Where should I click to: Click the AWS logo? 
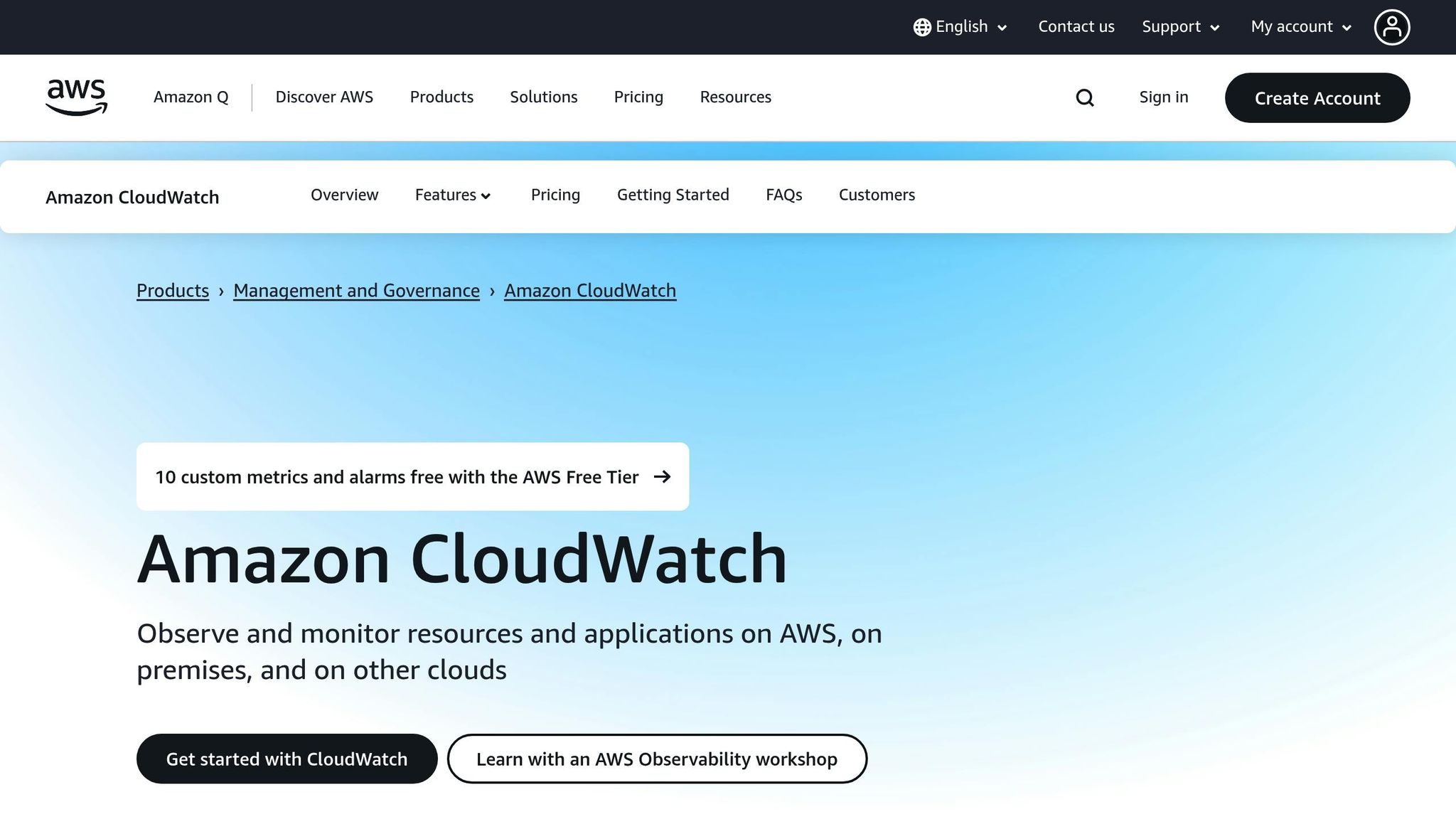[76, 97]
